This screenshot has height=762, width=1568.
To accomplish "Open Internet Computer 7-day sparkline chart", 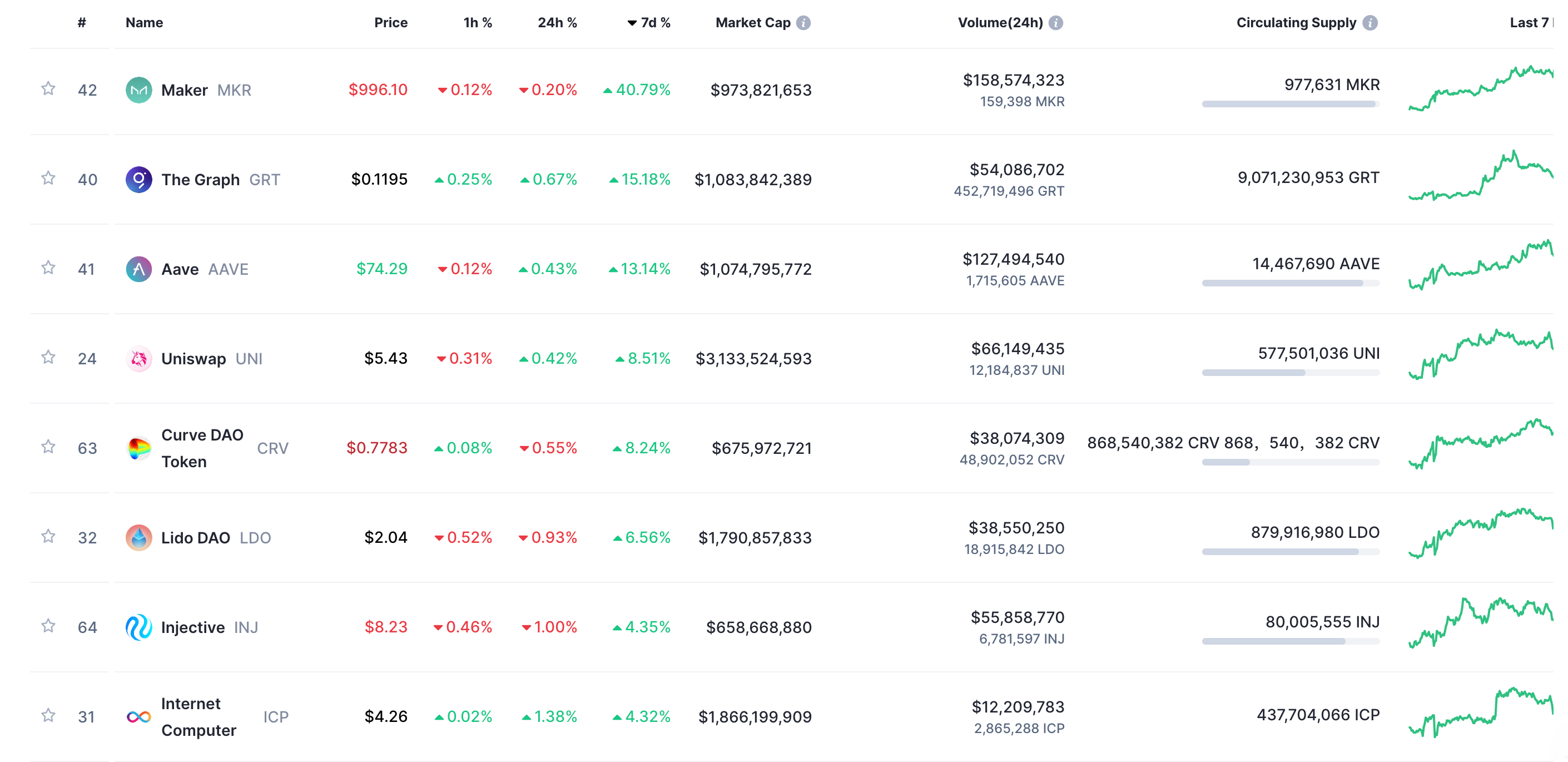I will click(1480, 712).
